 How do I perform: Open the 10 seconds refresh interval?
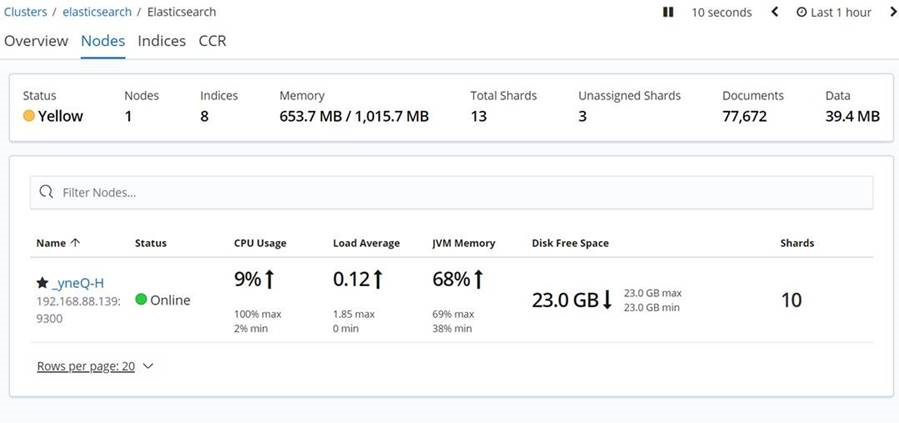click(x=721, y=12)
